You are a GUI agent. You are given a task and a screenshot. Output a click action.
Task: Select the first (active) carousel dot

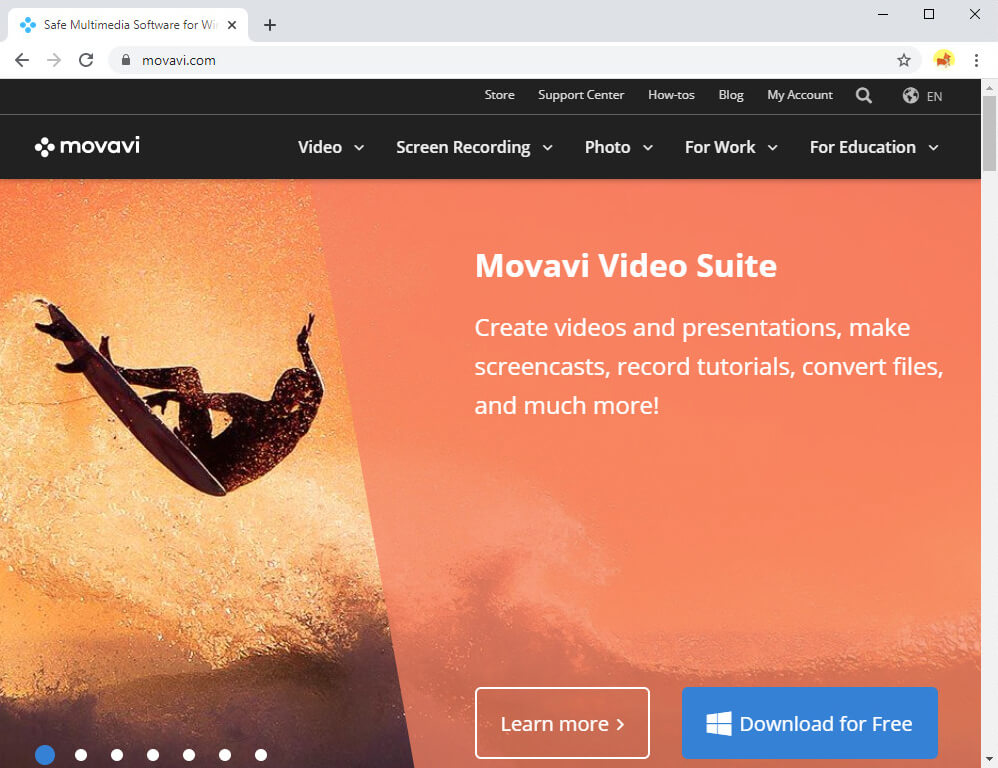(x=45, y=755)
